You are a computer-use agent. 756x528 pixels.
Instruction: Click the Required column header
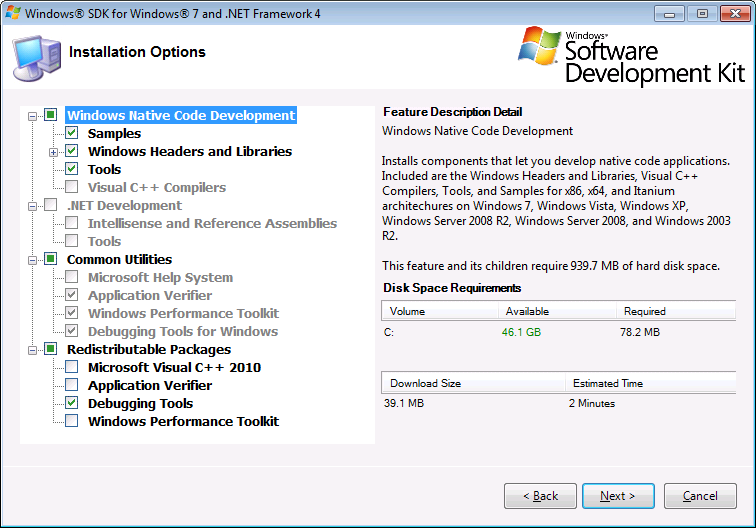[x=676, y=311]
